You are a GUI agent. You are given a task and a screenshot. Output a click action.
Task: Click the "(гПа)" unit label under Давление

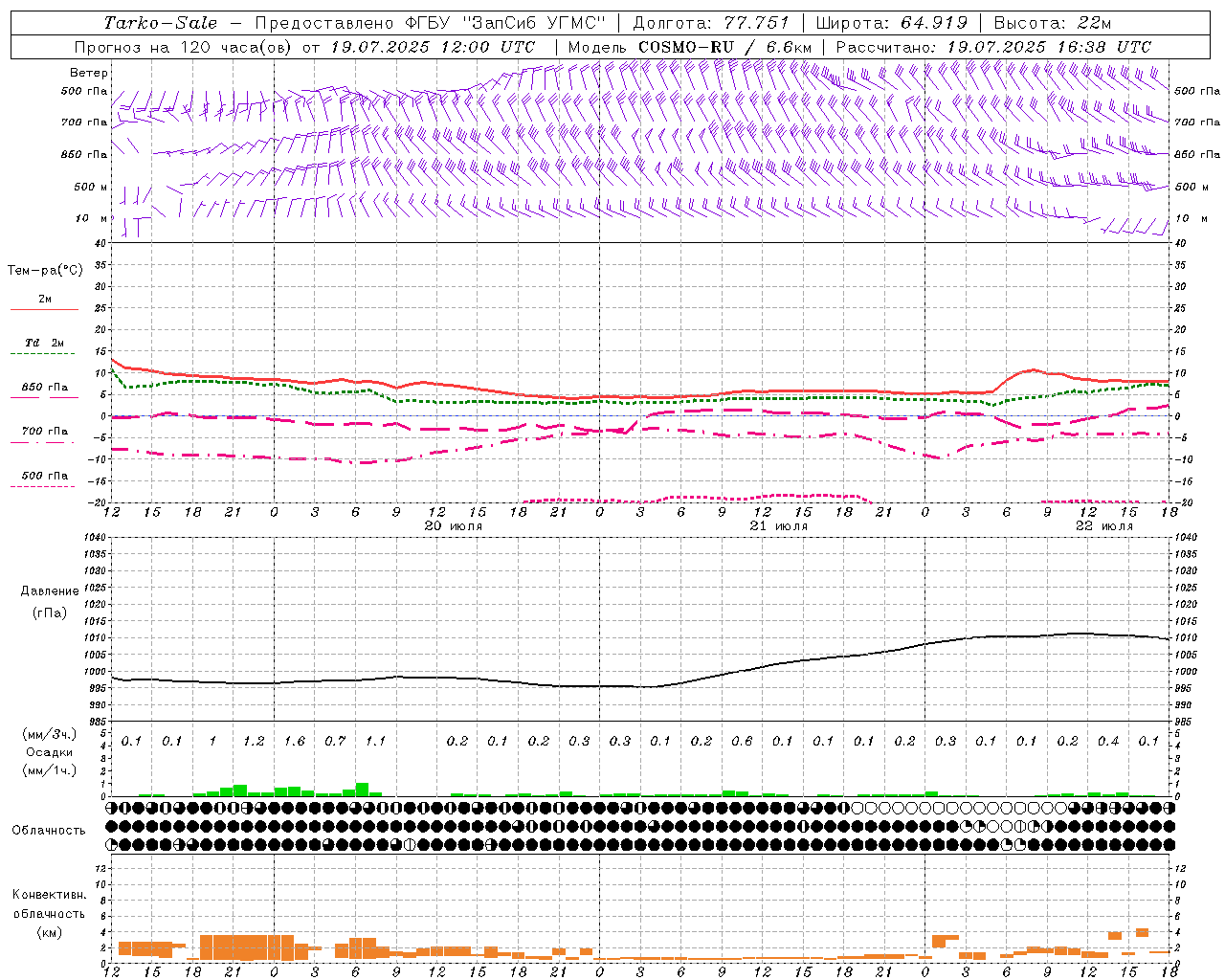click(x=50, y=612)
